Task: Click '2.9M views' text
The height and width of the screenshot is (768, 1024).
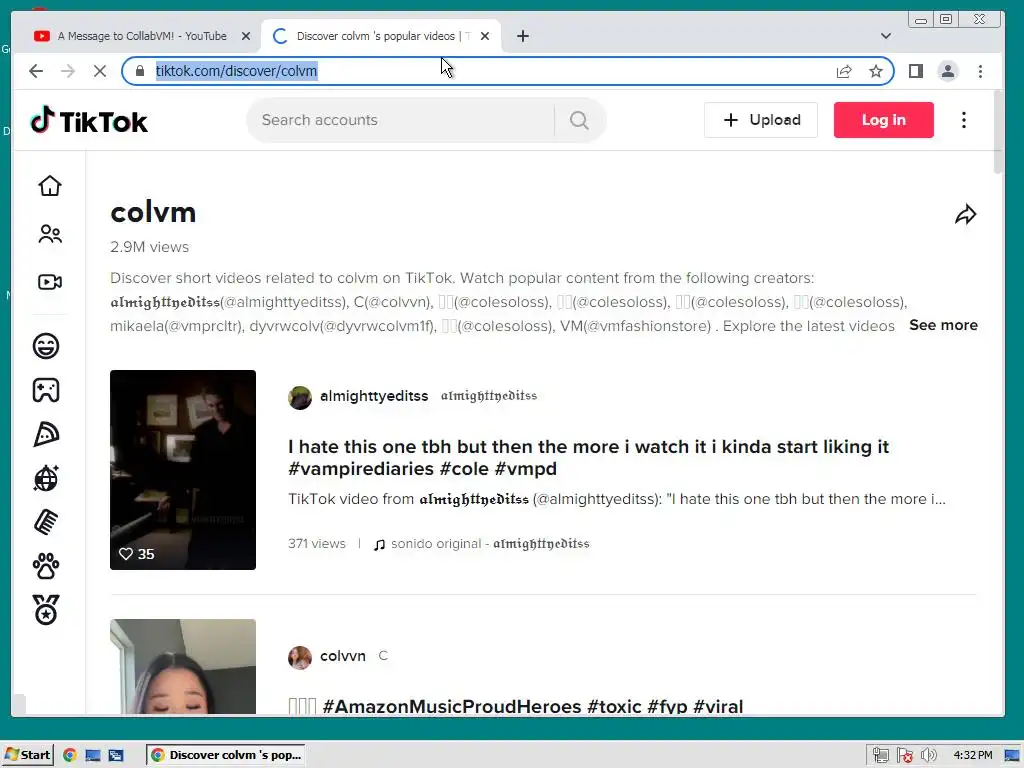Action: 150,247
